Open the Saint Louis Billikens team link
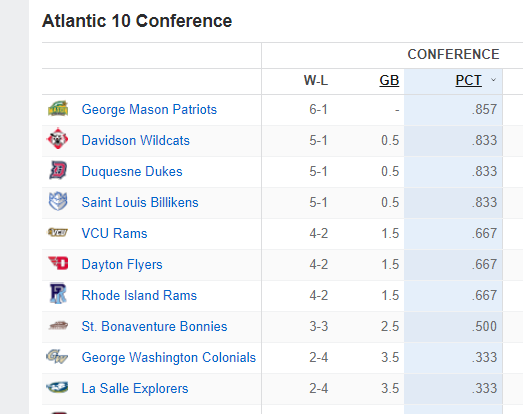The height and width of the screenshot is (414, 523). click(x=140, y=202)
